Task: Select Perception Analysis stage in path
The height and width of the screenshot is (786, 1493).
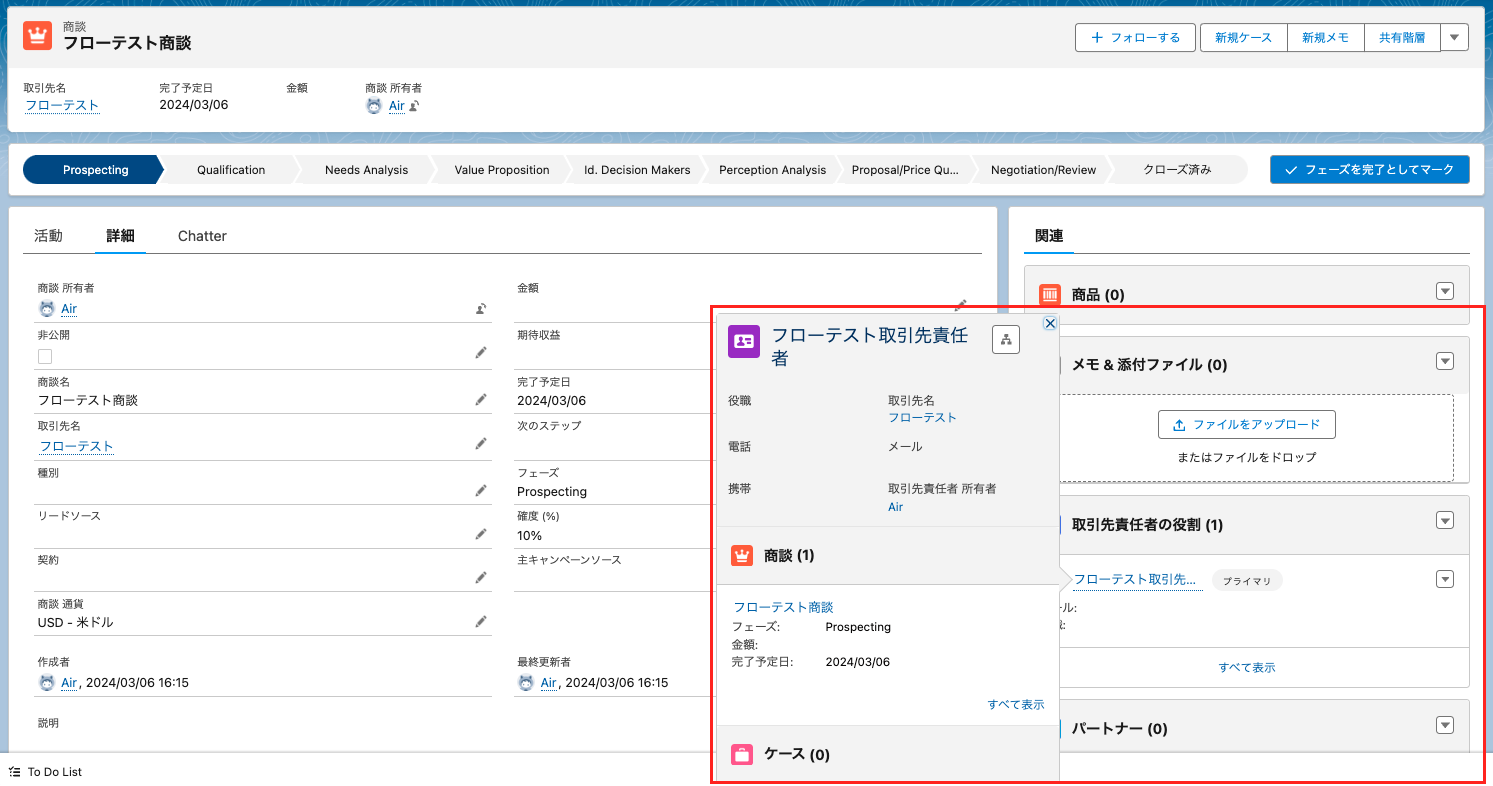Action: 772,170
